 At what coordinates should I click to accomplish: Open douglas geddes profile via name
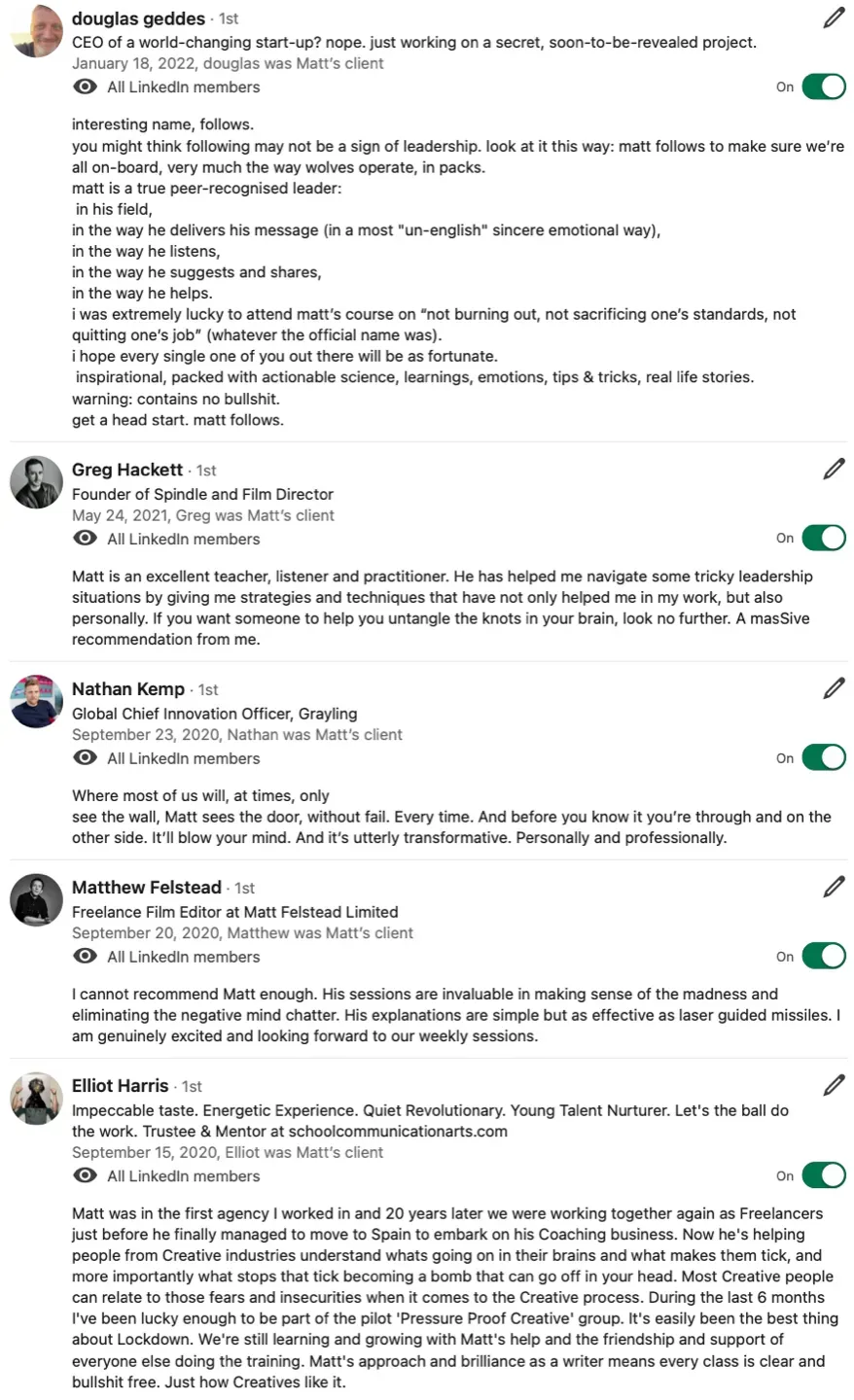[x=138, y=18]
